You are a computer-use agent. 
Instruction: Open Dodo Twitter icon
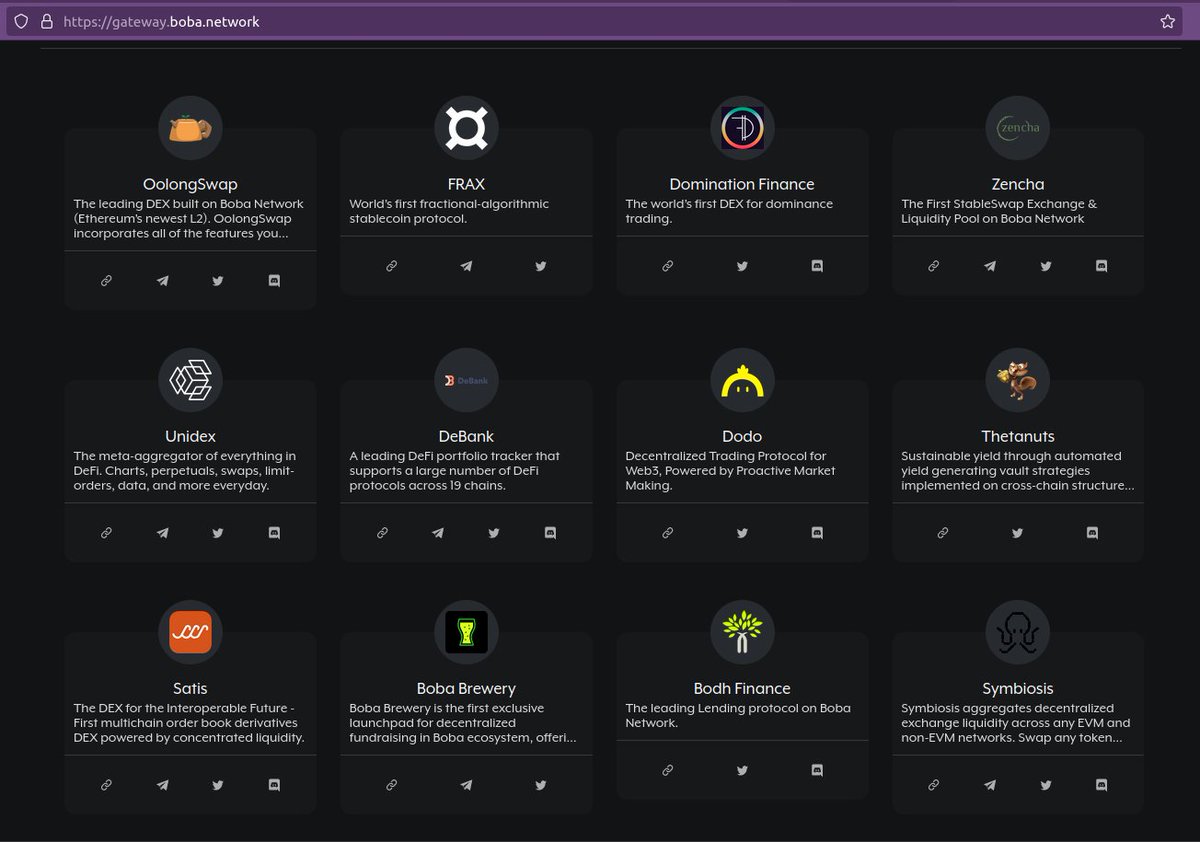pos(742,533)
